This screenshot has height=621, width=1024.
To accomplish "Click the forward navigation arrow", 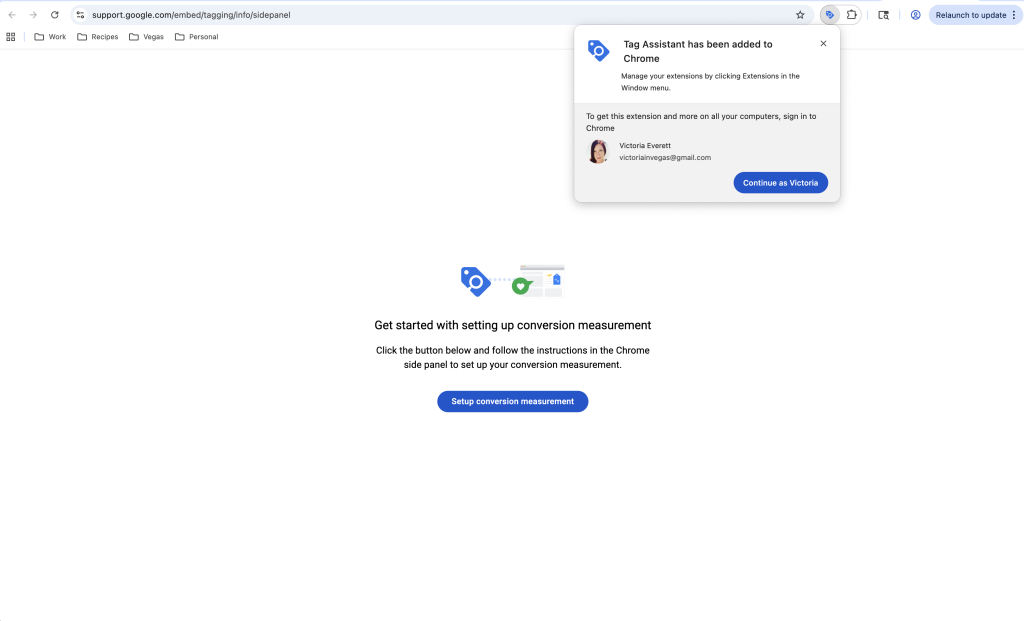I will [33, 15].
